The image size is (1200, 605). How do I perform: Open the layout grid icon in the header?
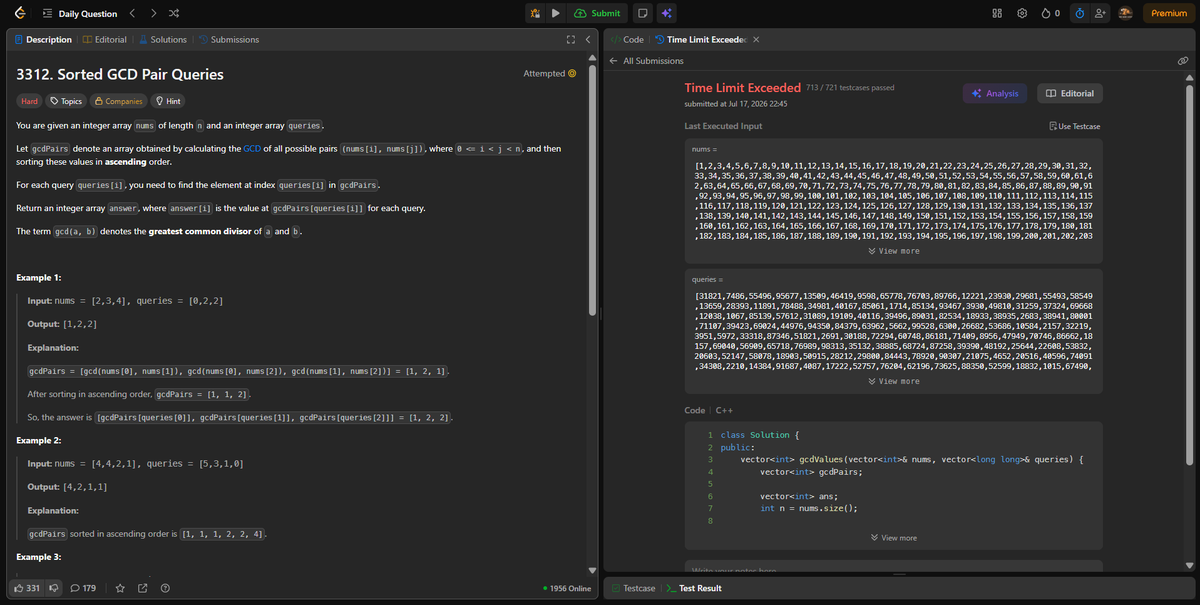click(x=997, y=13)
